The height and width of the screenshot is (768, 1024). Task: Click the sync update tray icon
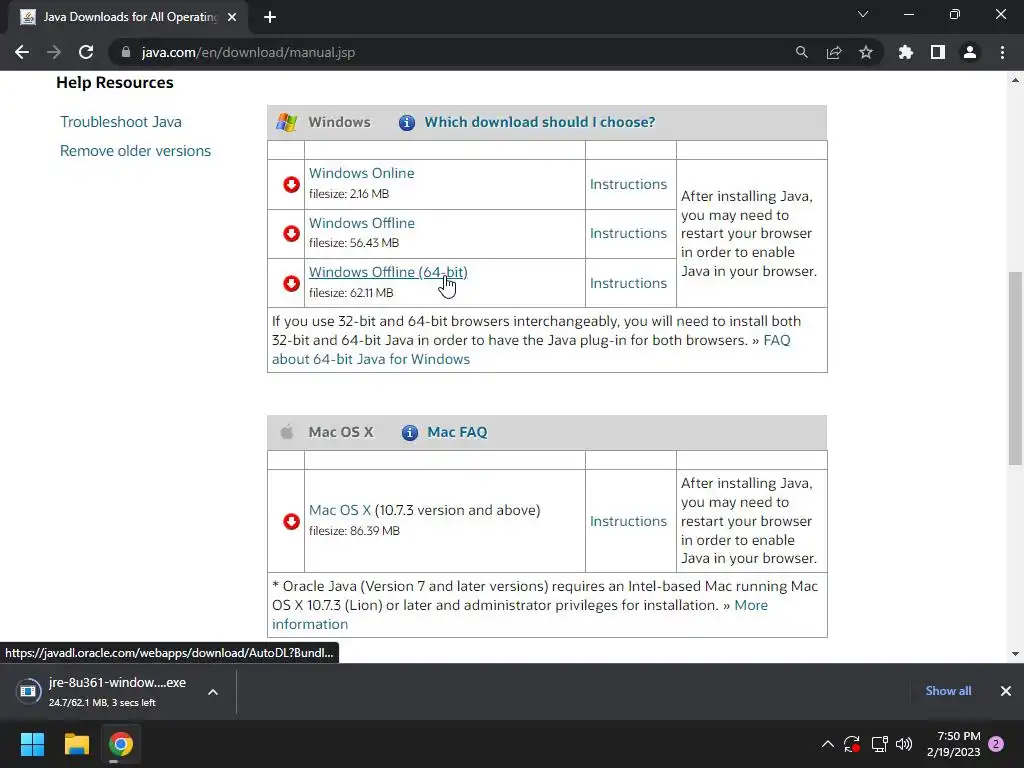point(852,744)
